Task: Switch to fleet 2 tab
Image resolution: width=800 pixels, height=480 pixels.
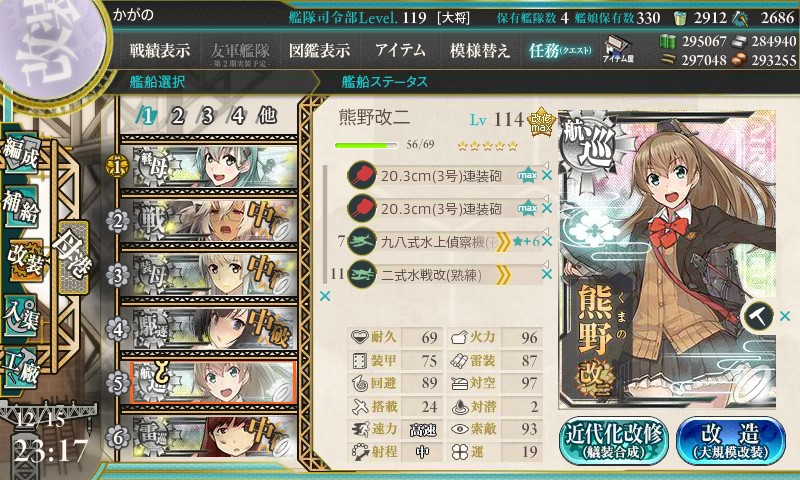Action: tap(177, 116)
